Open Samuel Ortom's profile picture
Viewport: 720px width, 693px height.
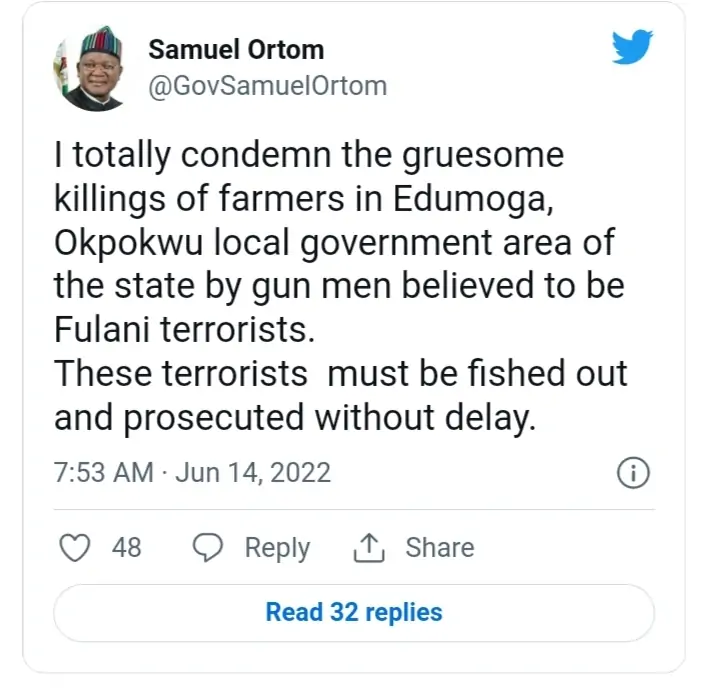(x=90, y=70)
